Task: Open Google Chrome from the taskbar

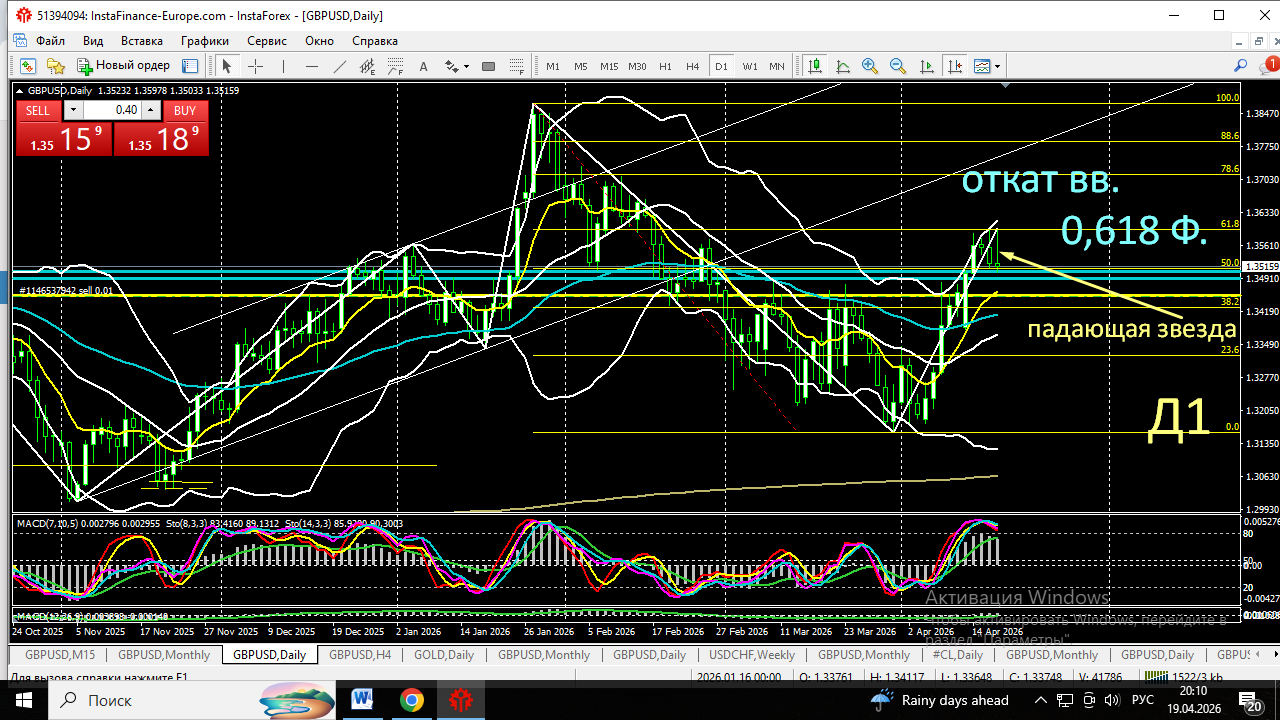Action: [x=411, y=700]
